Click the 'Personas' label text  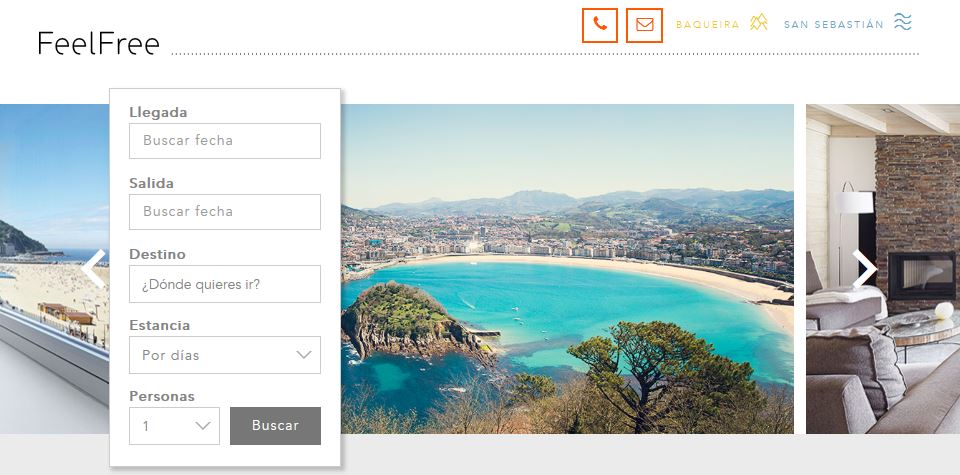pos(162,396)
